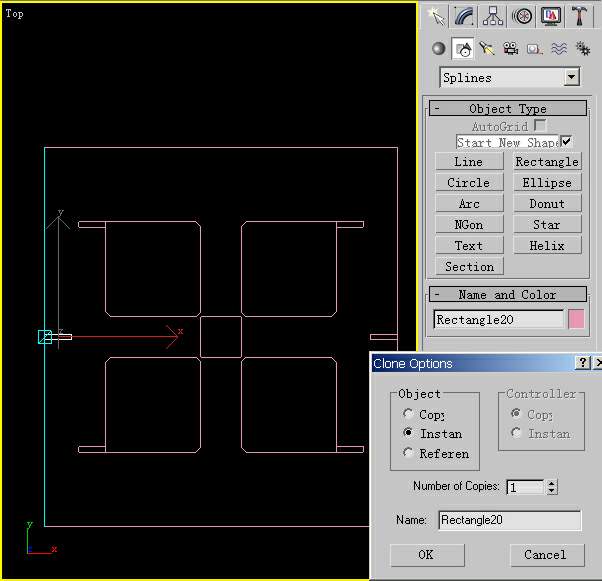This screenshot has height=581, width=602.
Task: Click the Number of Copies spinner arrows
Action: click(x=552, y=487)
